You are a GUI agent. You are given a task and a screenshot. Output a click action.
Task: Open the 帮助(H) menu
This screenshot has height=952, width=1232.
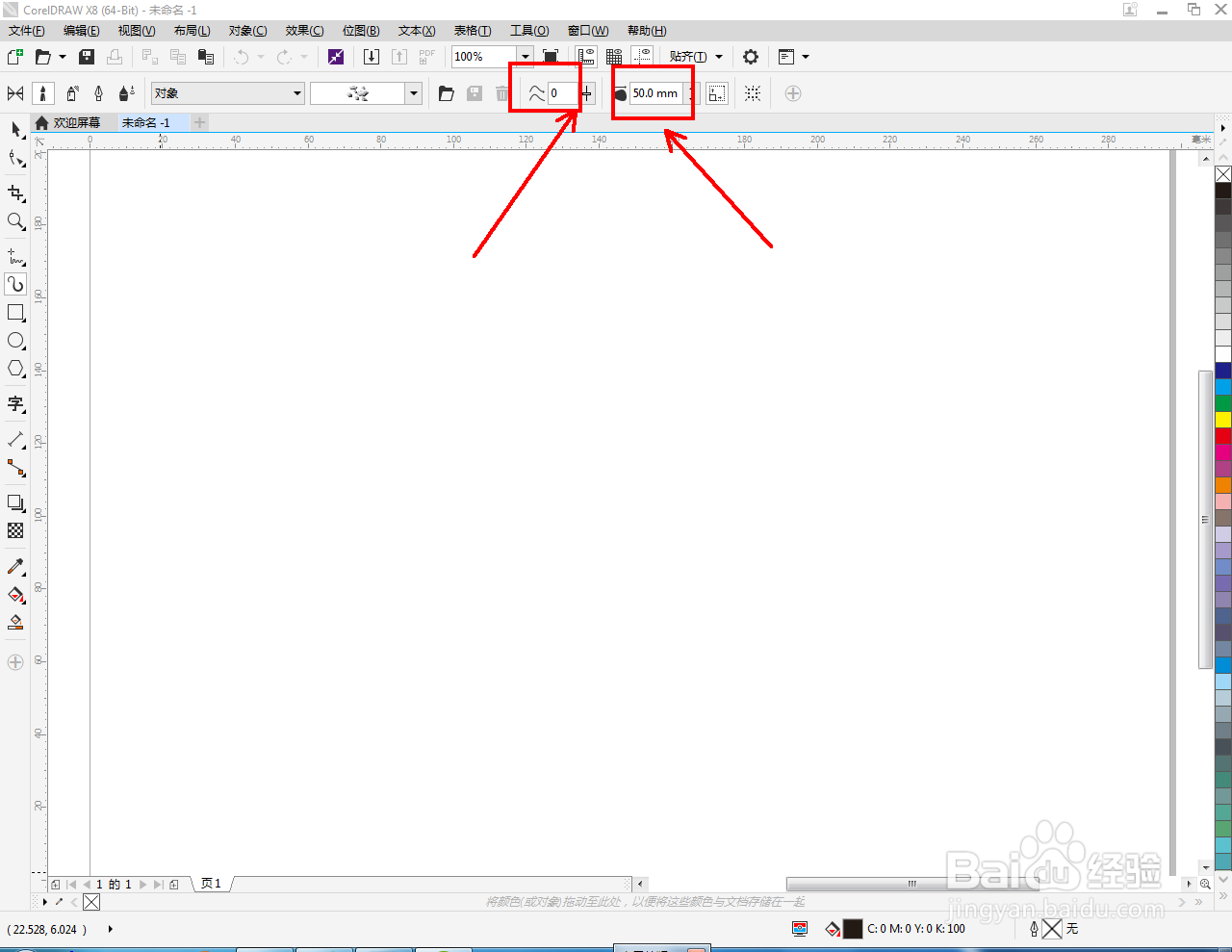tap(647, 31)
